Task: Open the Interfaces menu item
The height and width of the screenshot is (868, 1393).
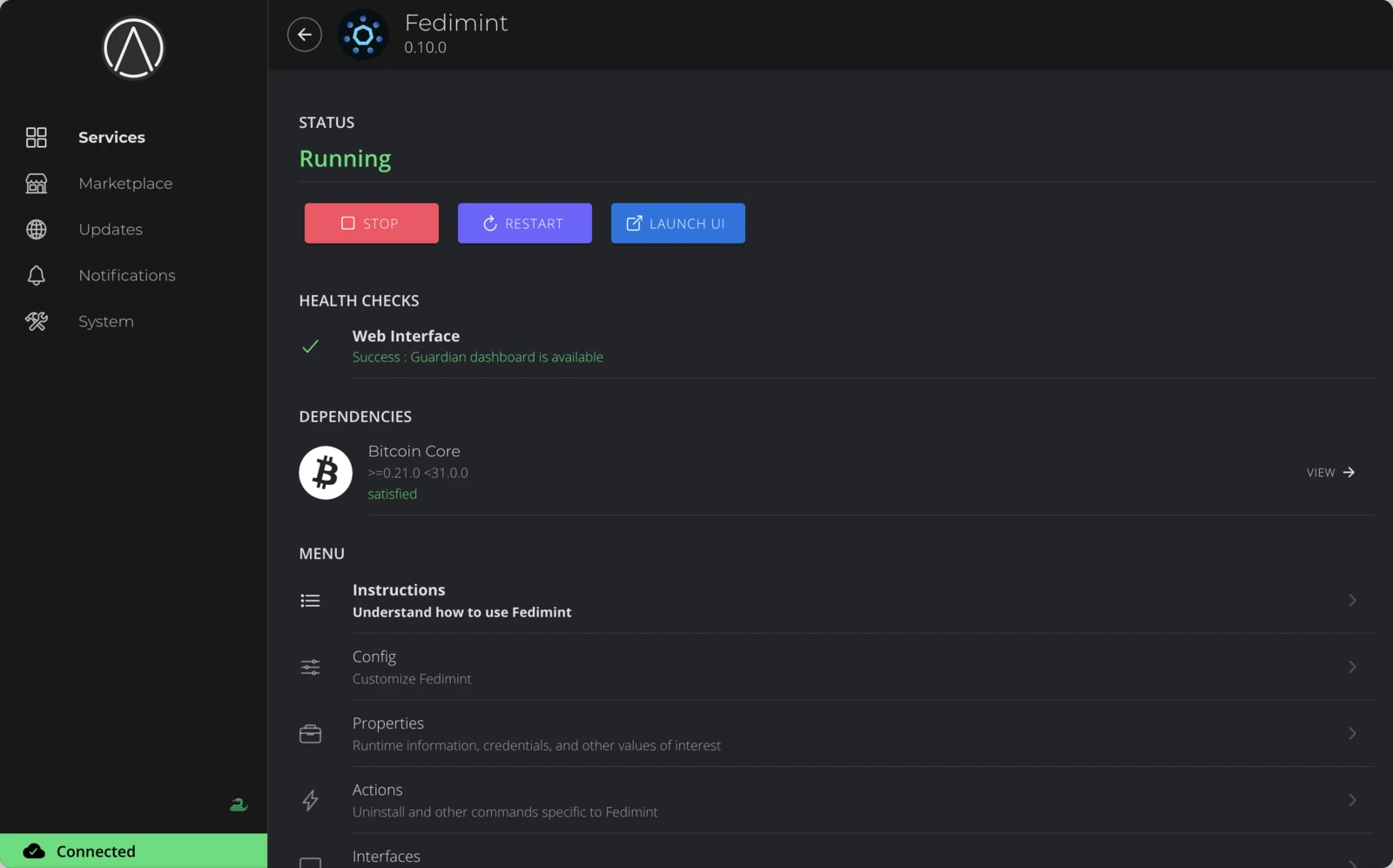Action: [387, 856]
